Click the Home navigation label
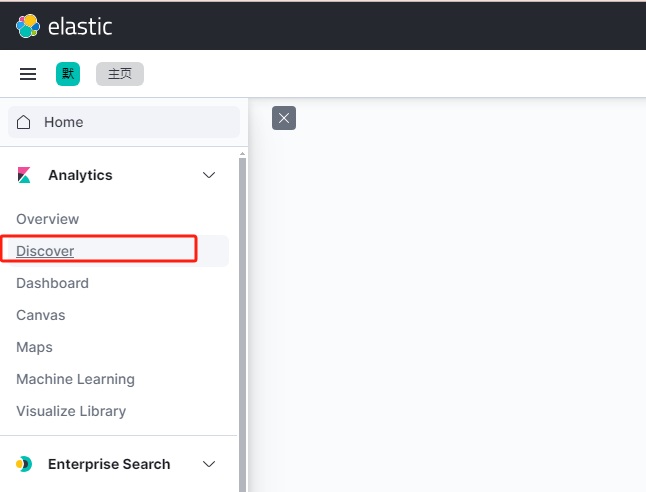 pos(63,122)
